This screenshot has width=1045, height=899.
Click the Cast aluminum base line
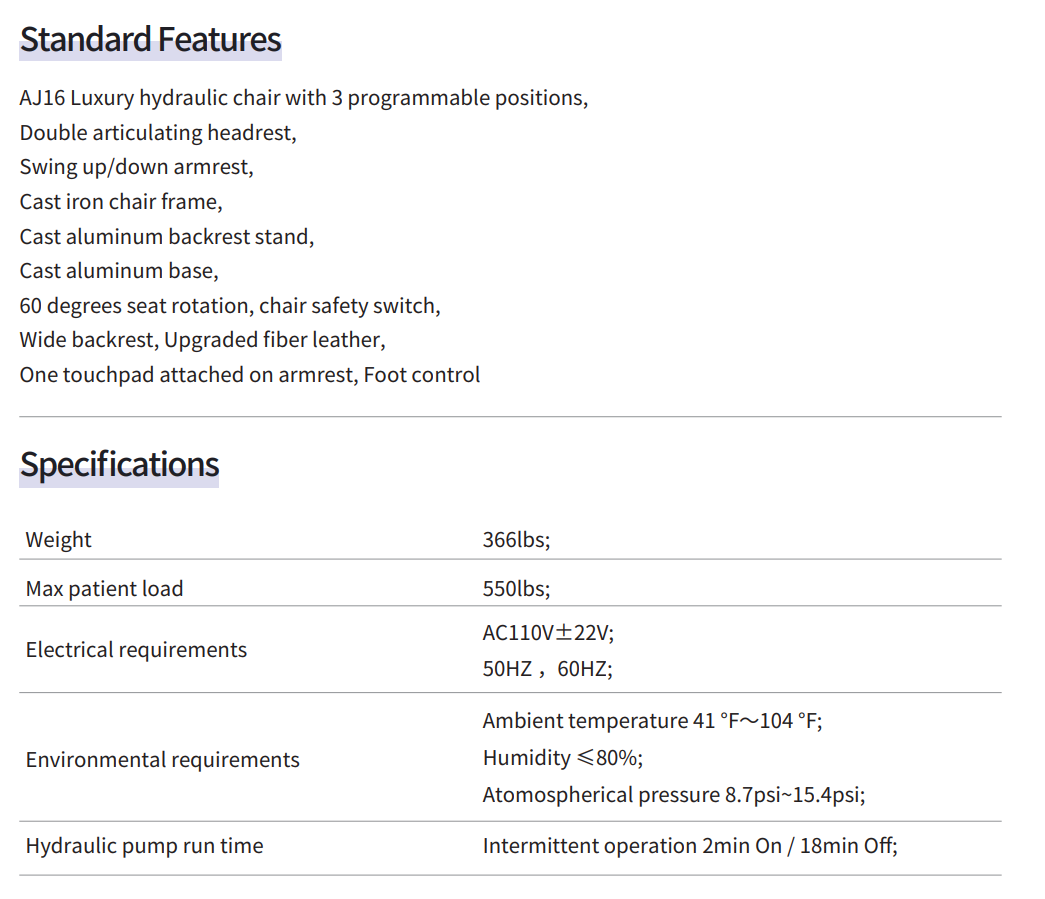click(x=118, y=271)
